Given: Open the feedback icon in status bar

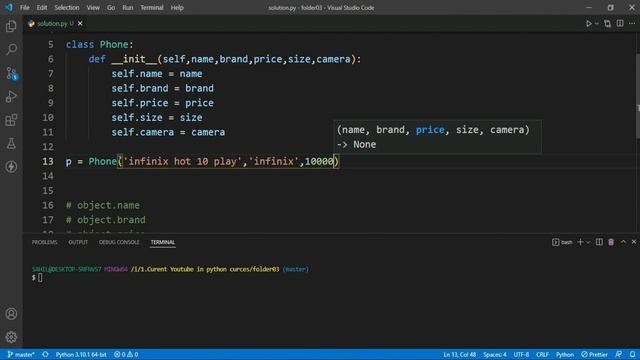Looking at the screenshot, I should coord(619,354).
